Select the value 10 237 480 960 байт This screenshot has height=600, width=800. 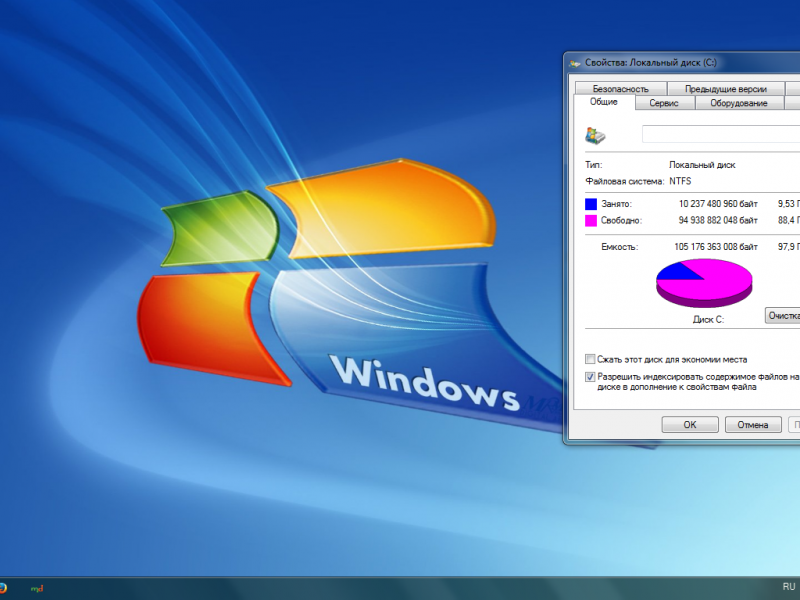(x=718, y=204)
